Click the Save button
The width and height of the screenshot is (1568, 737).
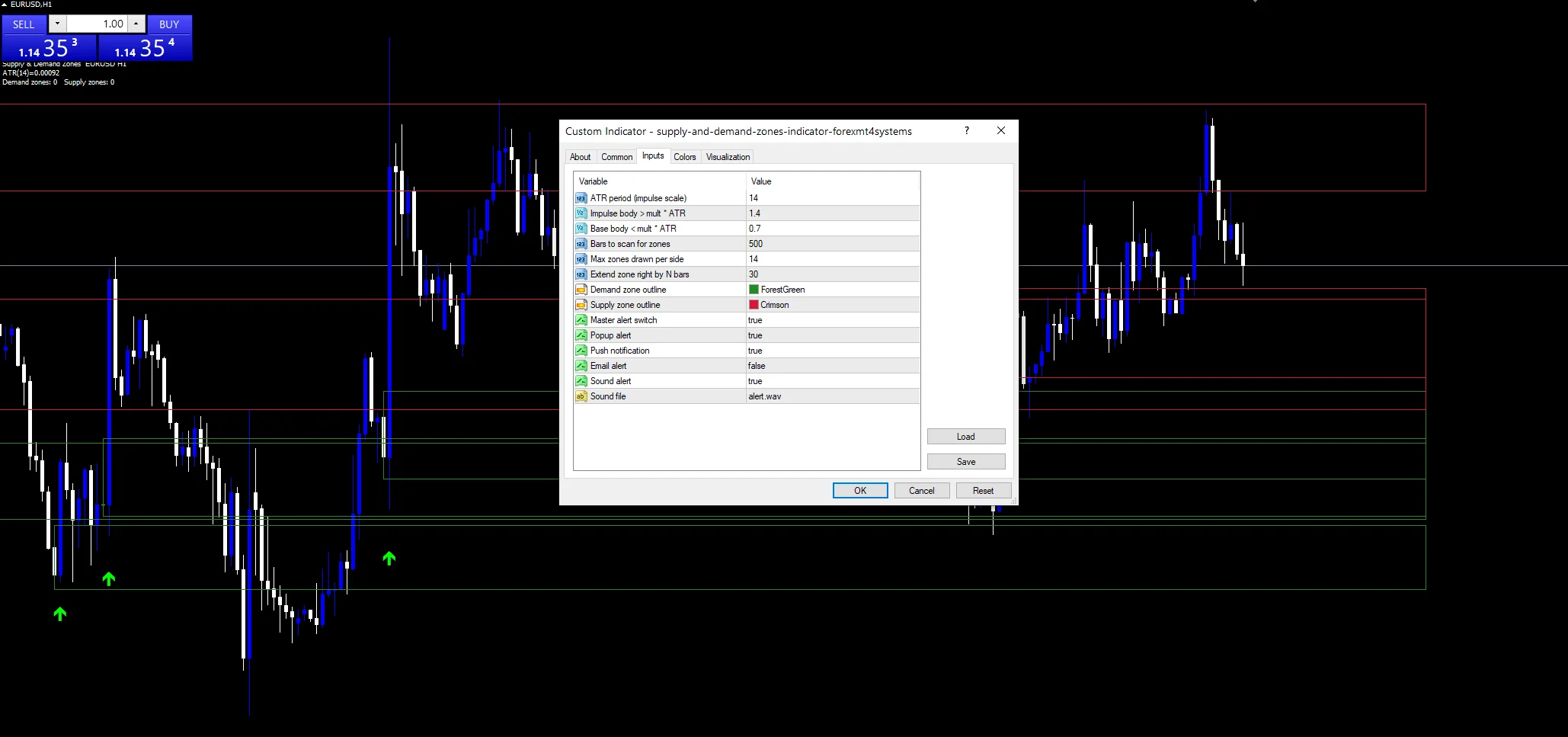[x=966, y=462]
